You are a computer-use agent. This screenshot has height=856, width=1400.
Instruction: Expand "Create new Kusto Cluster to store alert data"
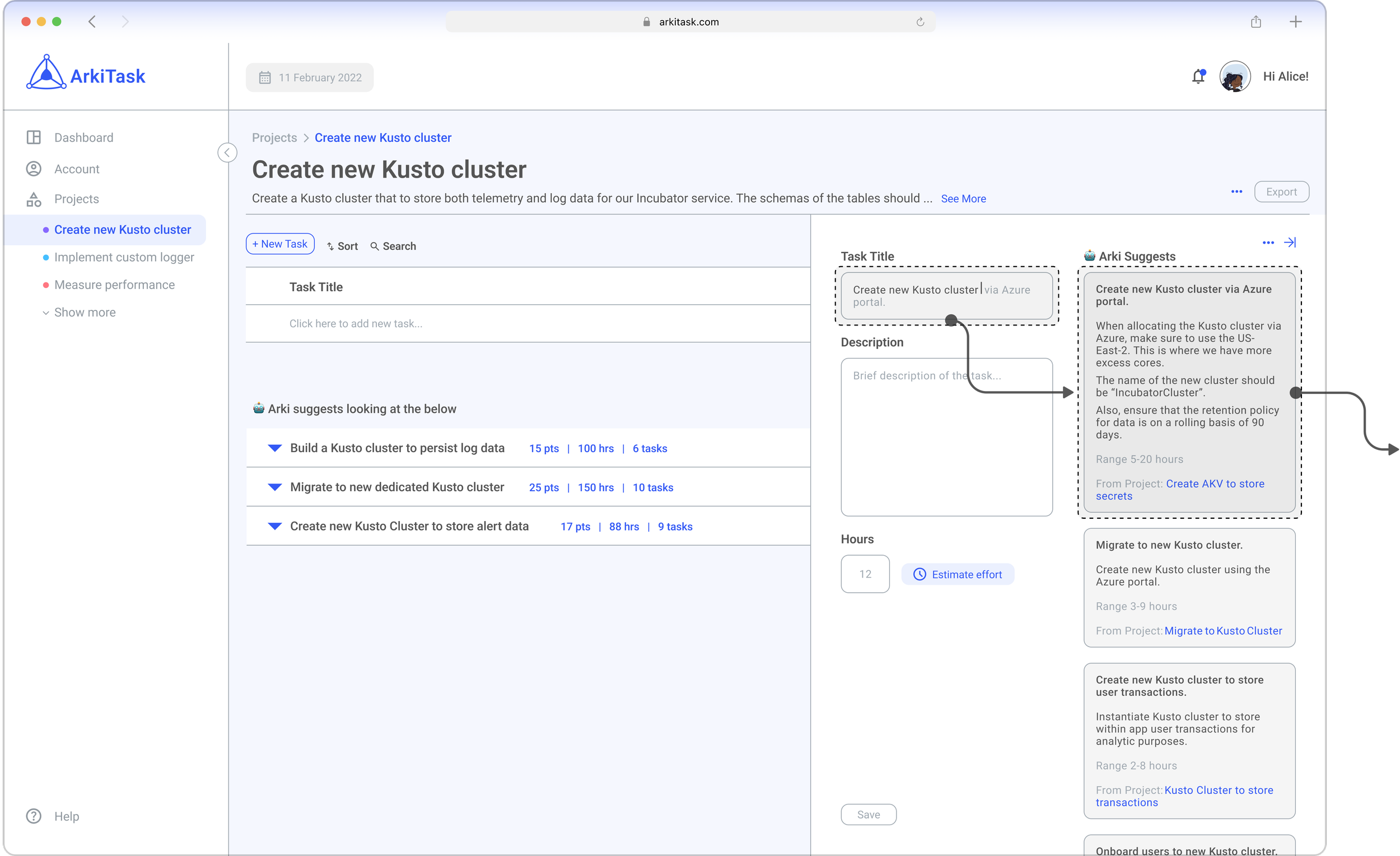(274, 527)
